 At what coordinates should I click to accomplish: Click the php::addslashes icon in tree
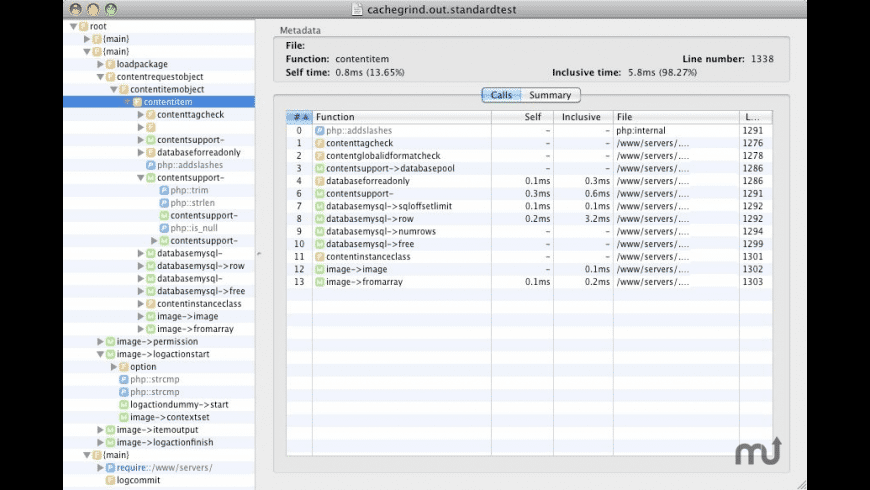[x=150, y=165]
